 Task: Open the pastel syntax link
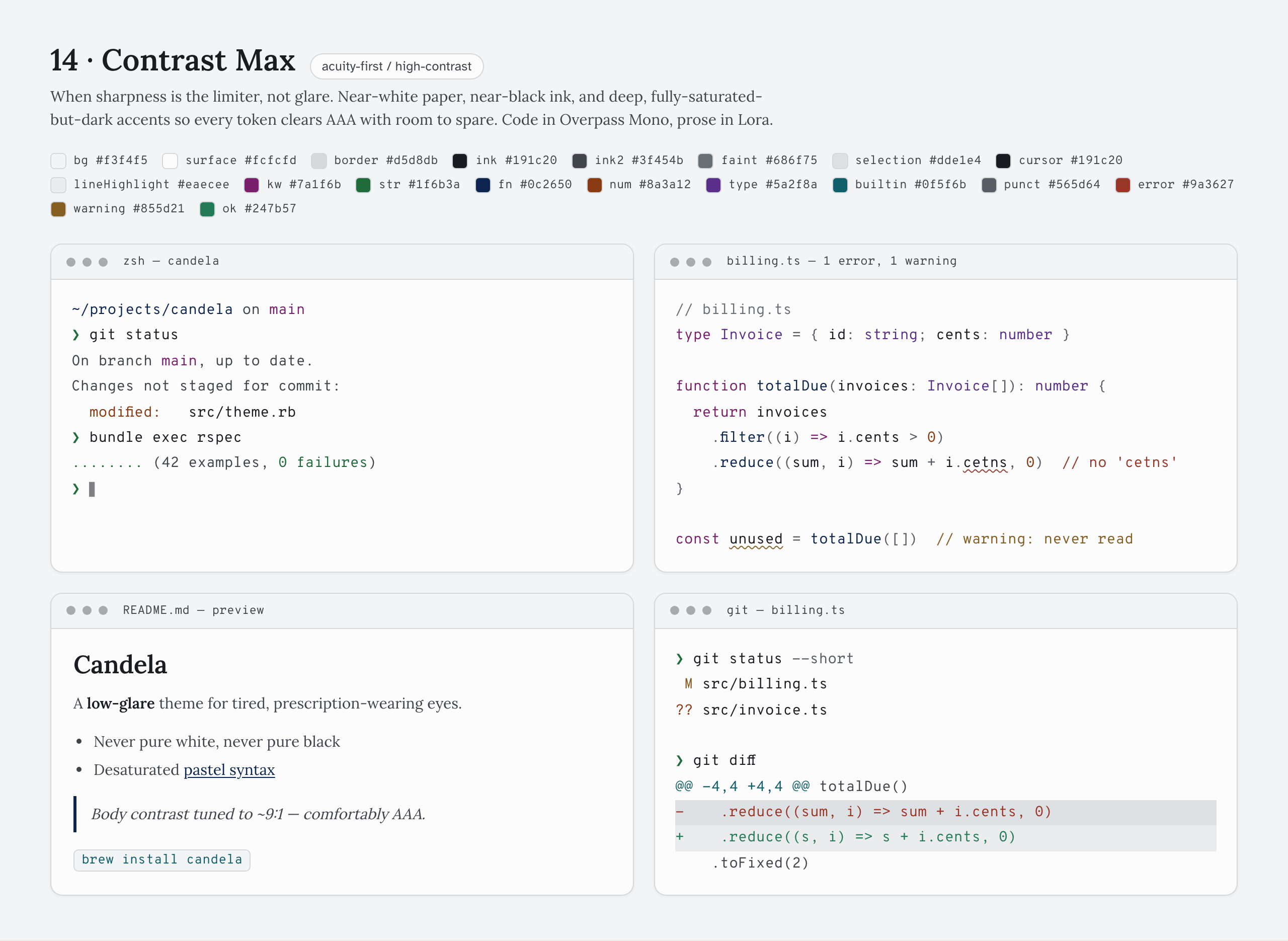[x=229, y=769]
